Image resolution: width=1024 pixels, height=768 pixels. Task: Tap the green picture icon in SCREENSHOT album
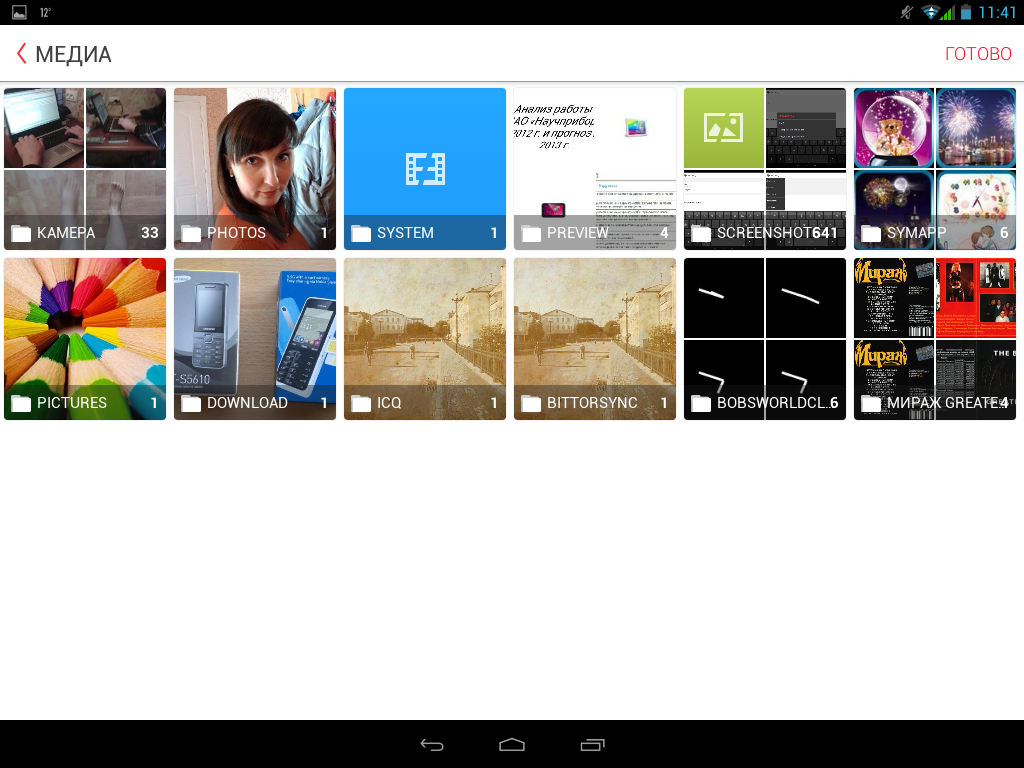click(724, 128)
